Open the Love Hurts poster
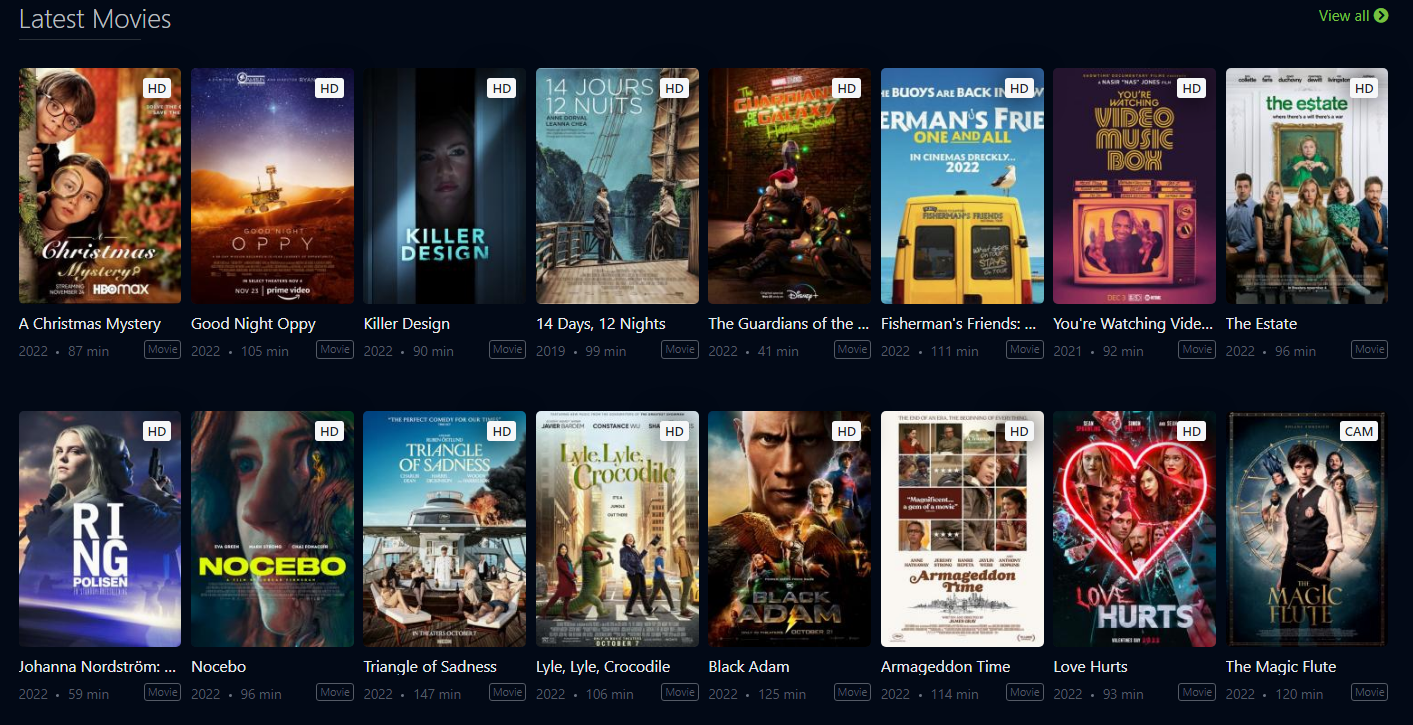The image size is (1413, 725). [1134, 529]
